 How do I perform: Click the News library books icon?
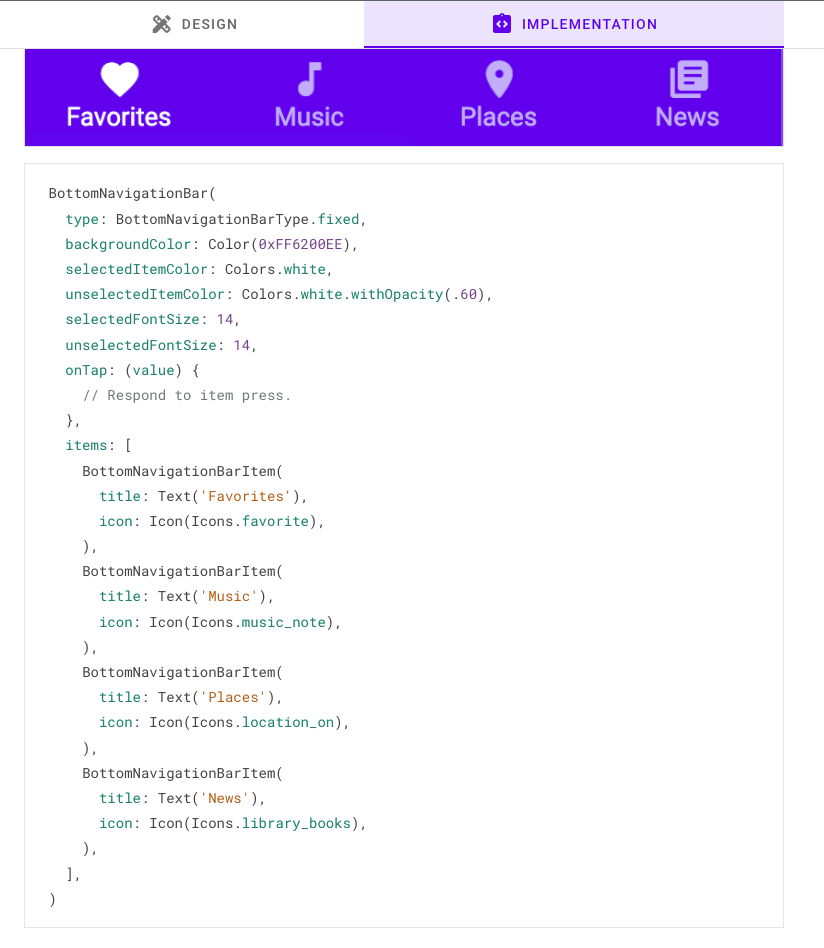pyautogui.click(x=688, y=79)
